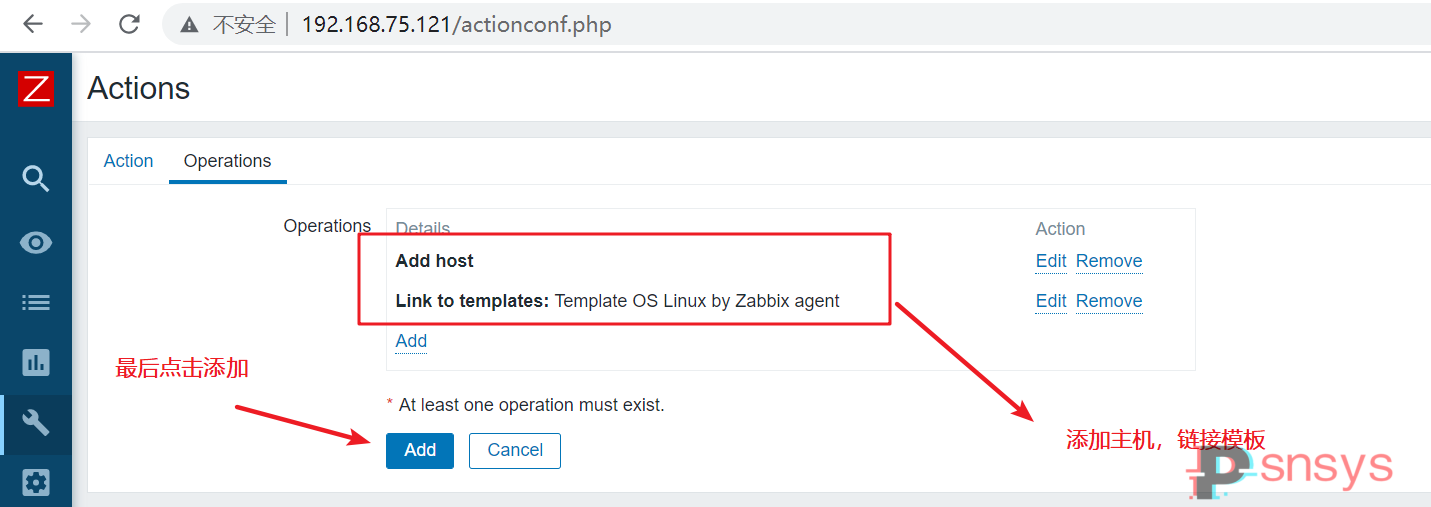Screen dimensions: 1431x507
Task: Open Inventory list icon in sidebar
Action: click(x=36, y=302)
